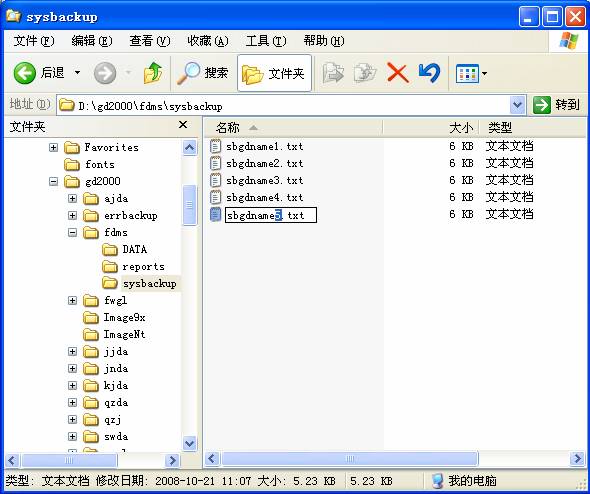Screen dimensions: 590x494
Task: Click the red X Delete icon
Action: click(x=397, y=73)
